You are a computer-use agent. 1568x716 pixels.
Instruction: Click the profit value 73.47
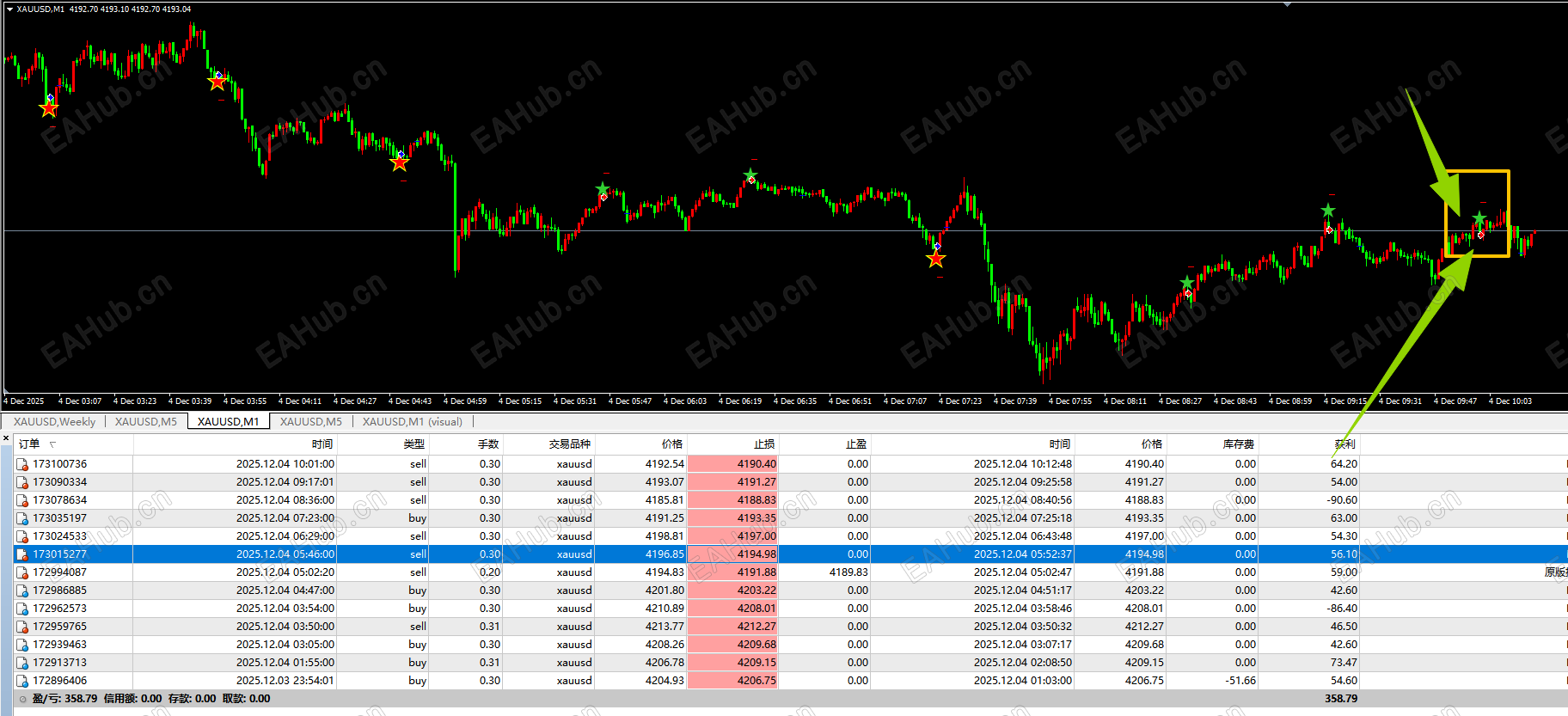coord(1344,663)
